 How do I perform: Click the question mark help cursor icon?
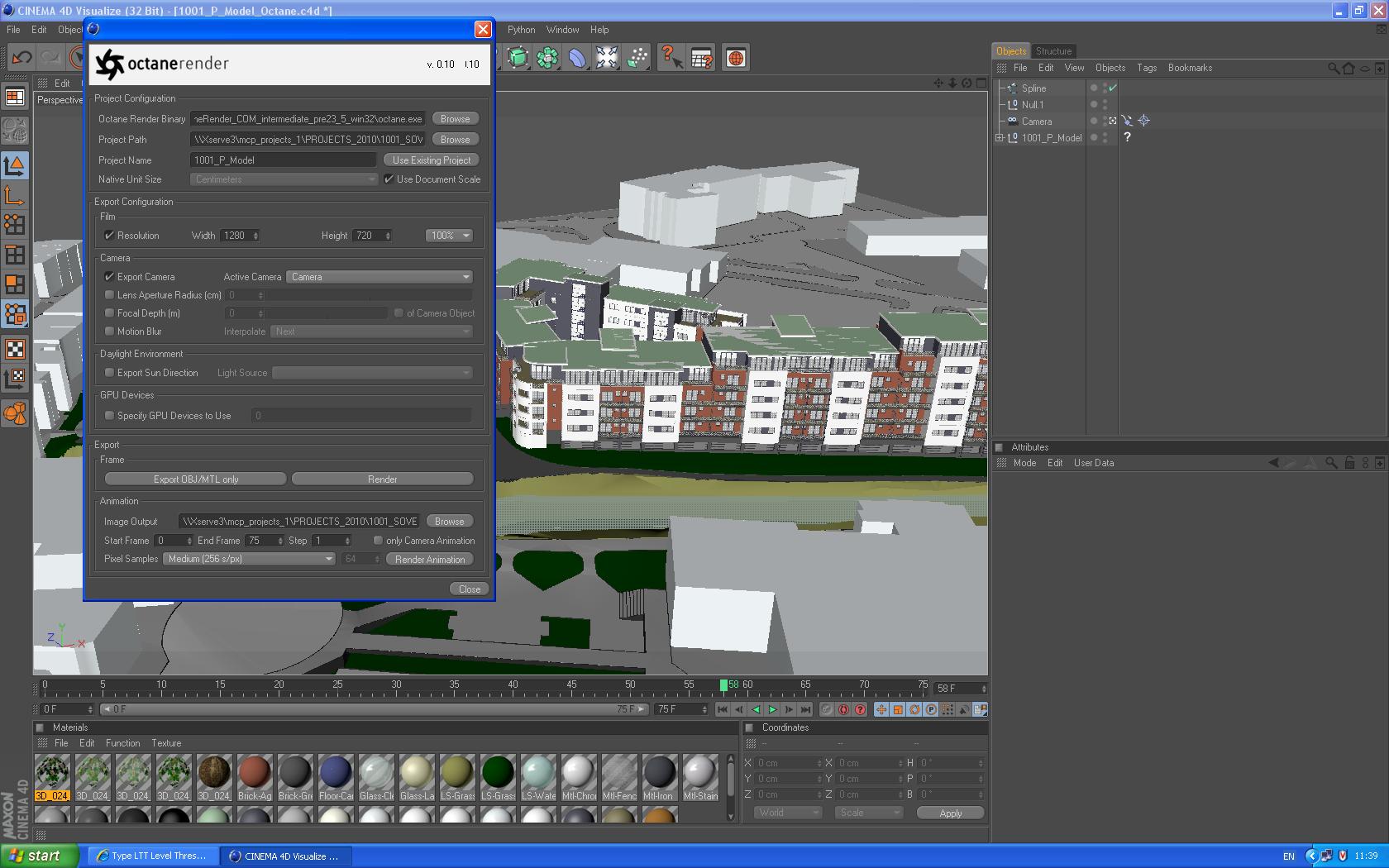tap(671, 58)
